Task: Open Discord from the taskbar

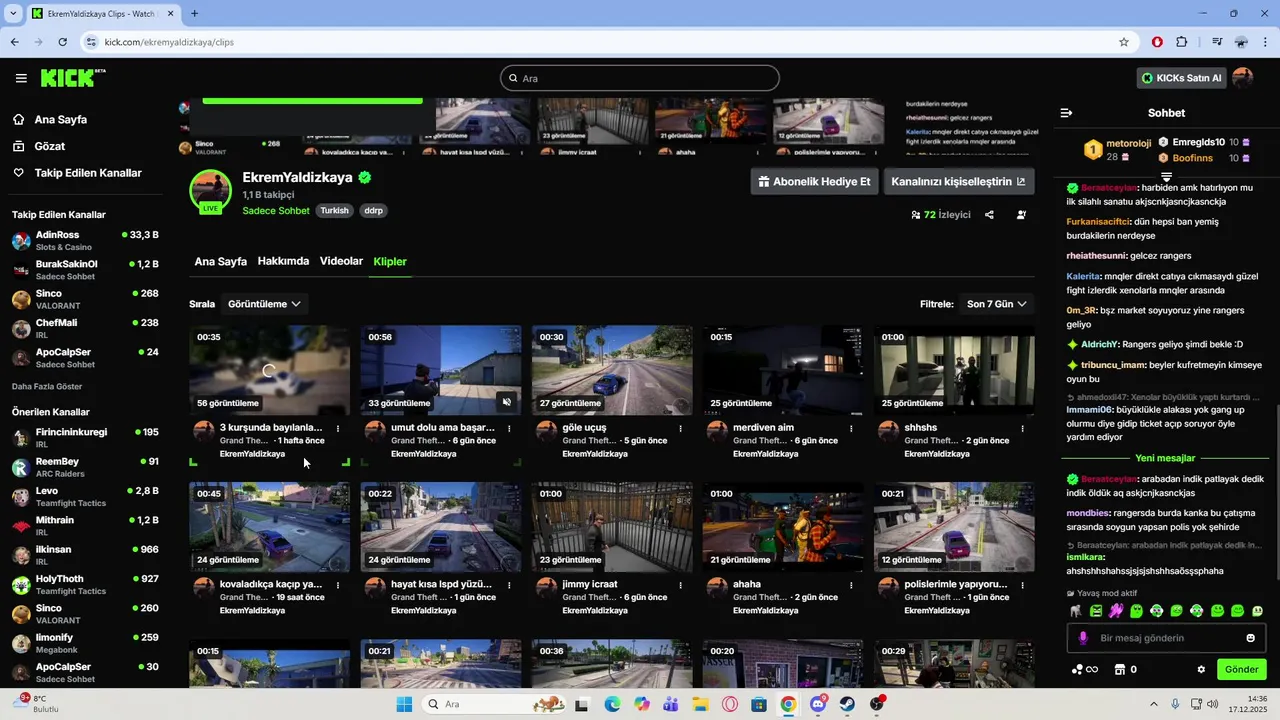Action: (x=818, y=704)
